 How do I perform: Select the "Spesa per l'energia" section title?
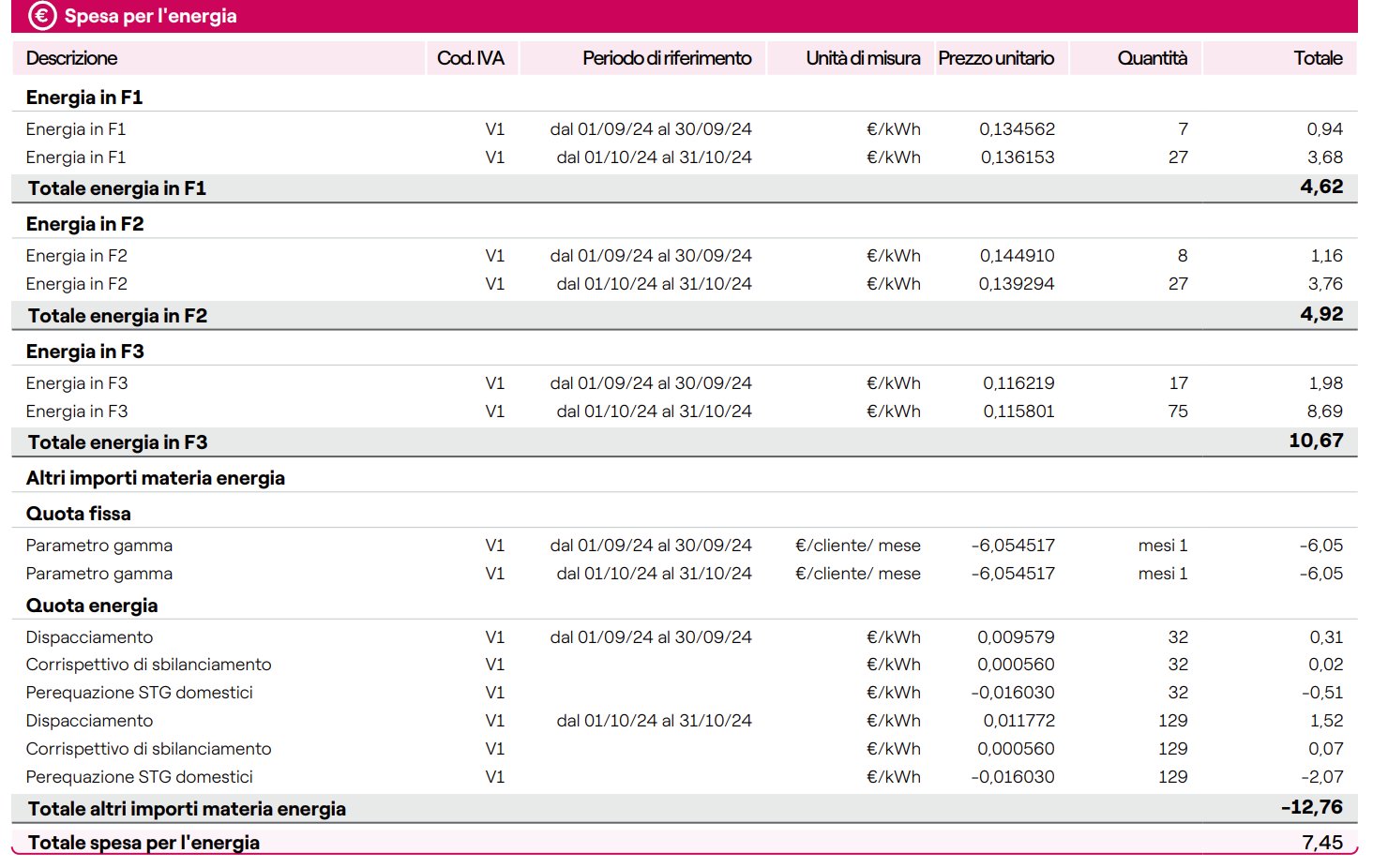pyautogui.click(x=150, y=16)
